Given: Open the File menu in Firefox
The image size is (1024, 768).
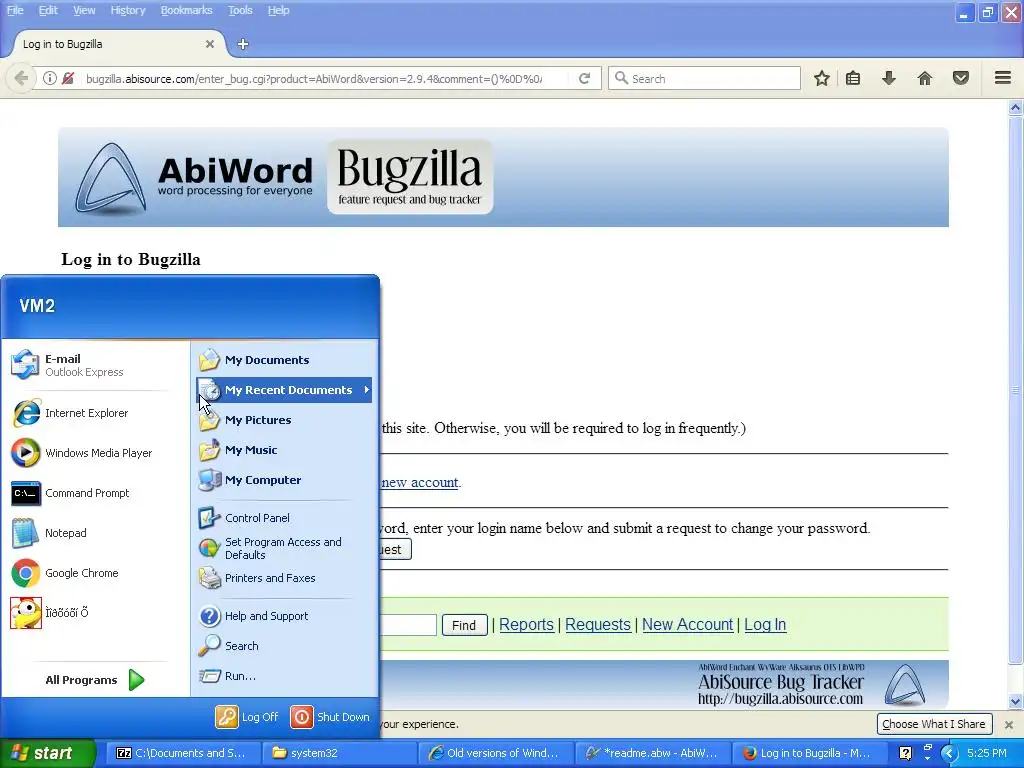Looking at the screenshot, I should (x=15, y=10).
